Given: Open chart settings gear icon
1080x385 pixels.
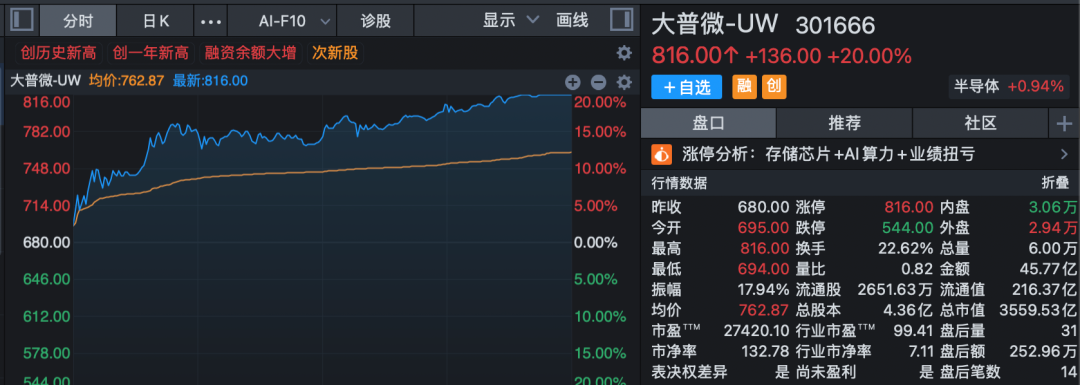Looking at the screenshot, I should [x=624, y=83].
